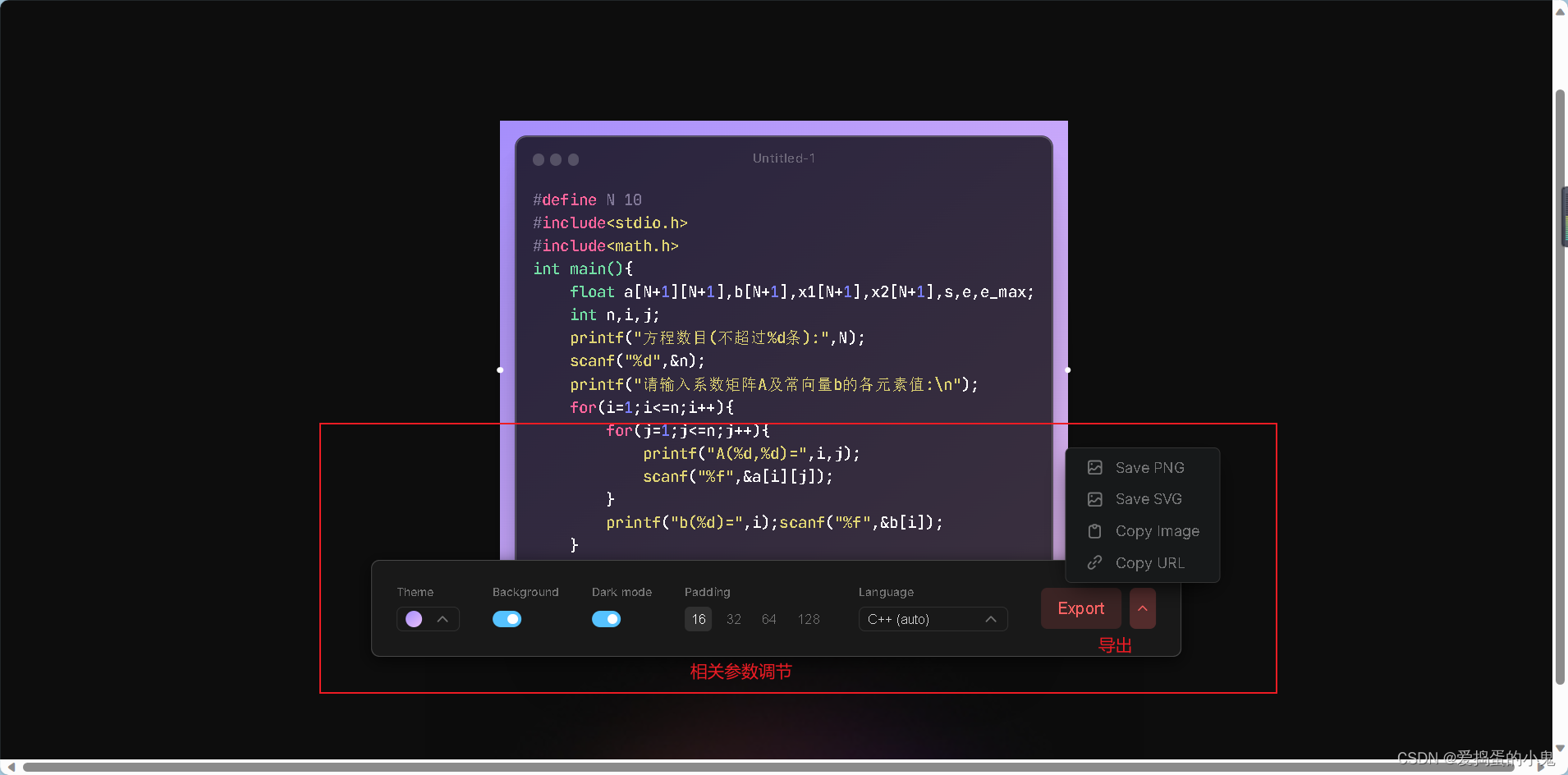Click the Untitled-1 title field

point(784,158)
